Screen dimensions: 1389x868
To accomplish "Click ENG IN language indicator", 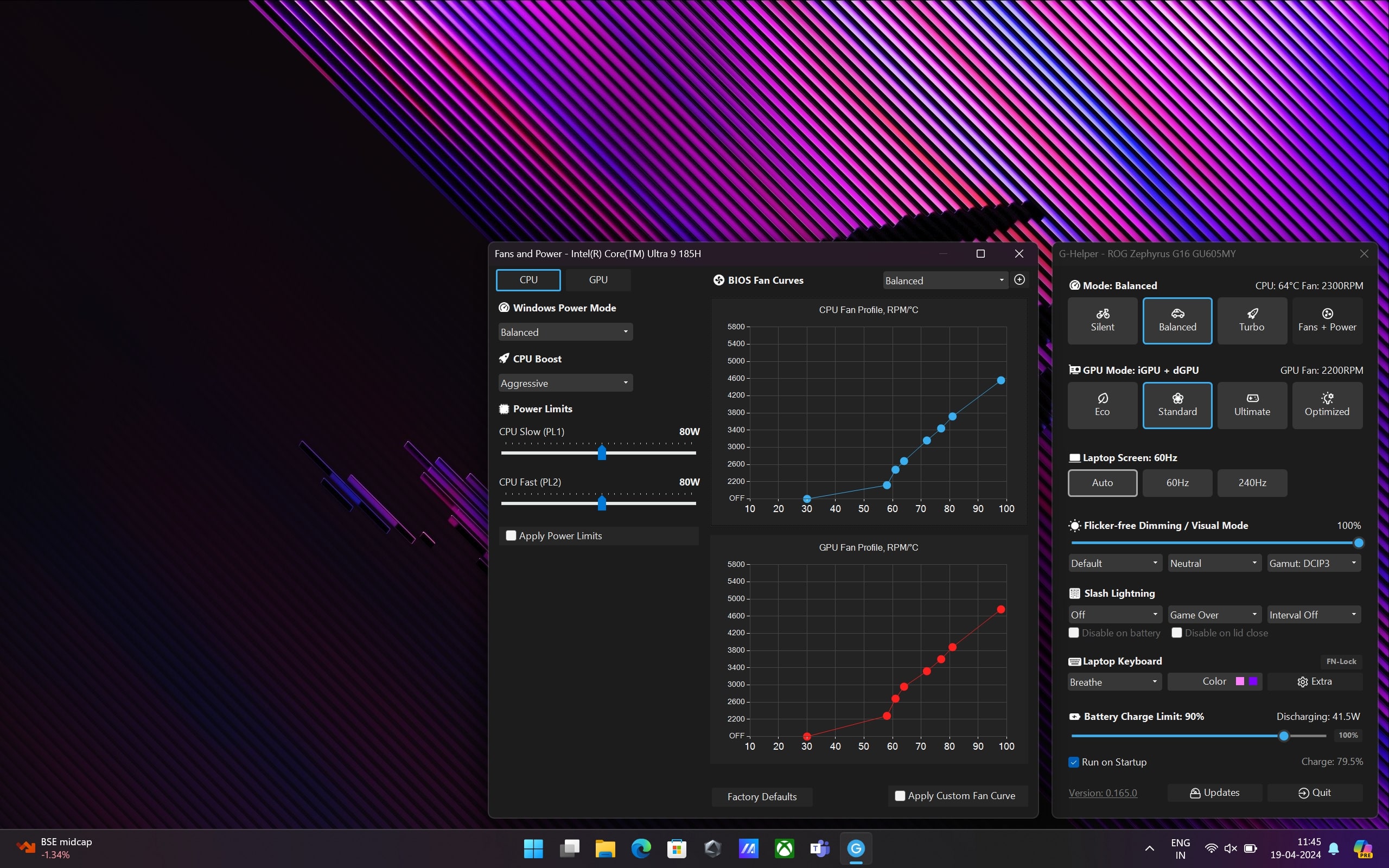I will coord(1180,848).
